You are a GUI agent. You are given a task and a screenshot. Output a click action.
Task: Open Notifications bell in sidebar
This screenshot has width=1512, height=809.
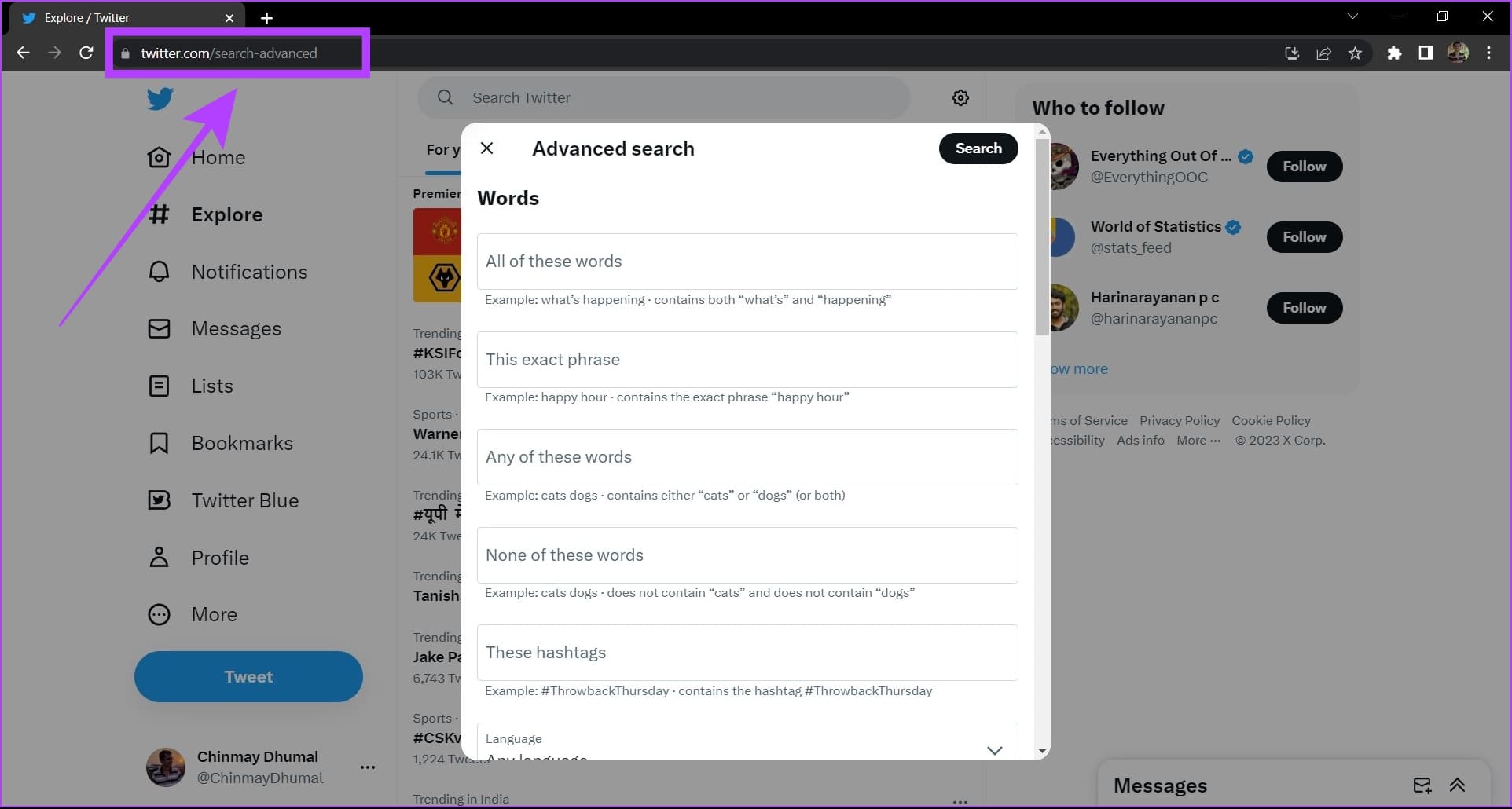pyautogui.click(x=227, y=272)
